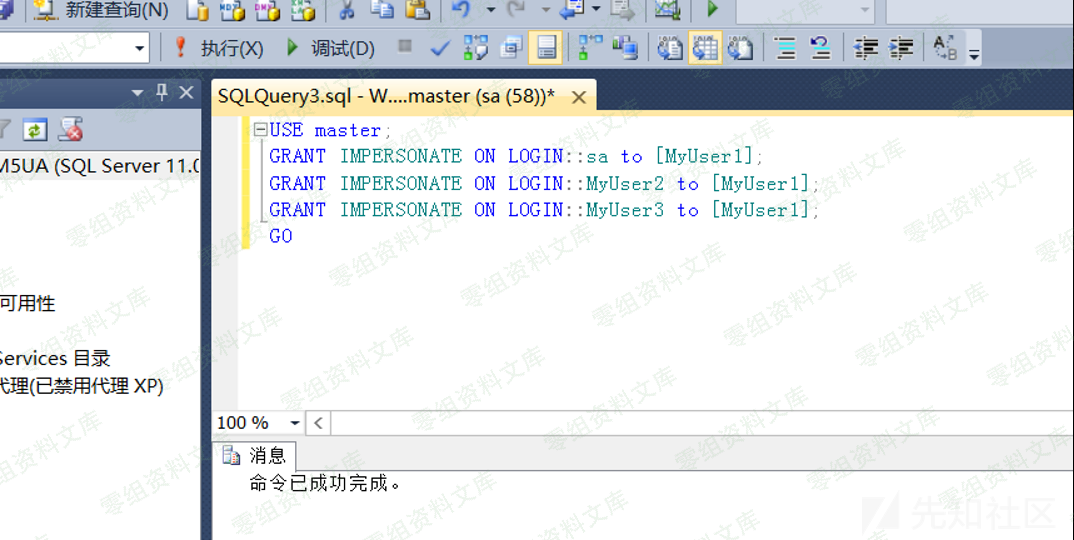Toggle Results to Text output mode
Screen dimensions: 1074x540
coord(670,48)
